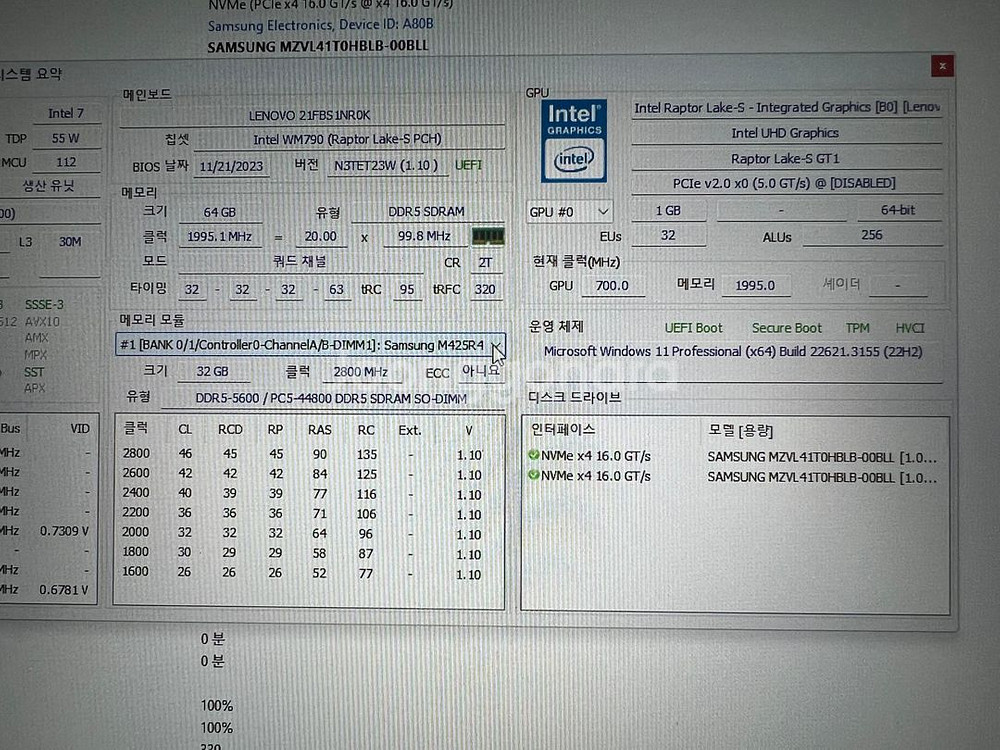Click the 1995.1 MHz memory clock value
1000x750 pixels.
pos(219,237)
